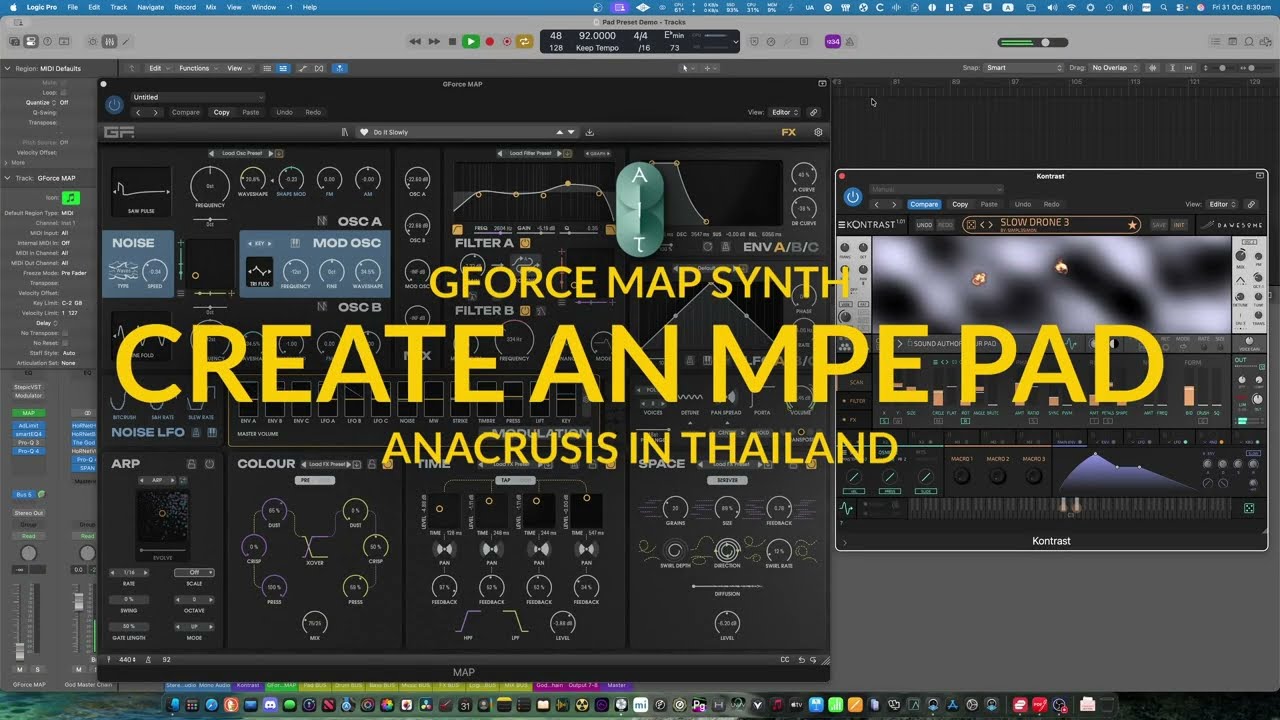Open Quick Help question mark button
Screen dimensions: 1280x720
[49, 41]
